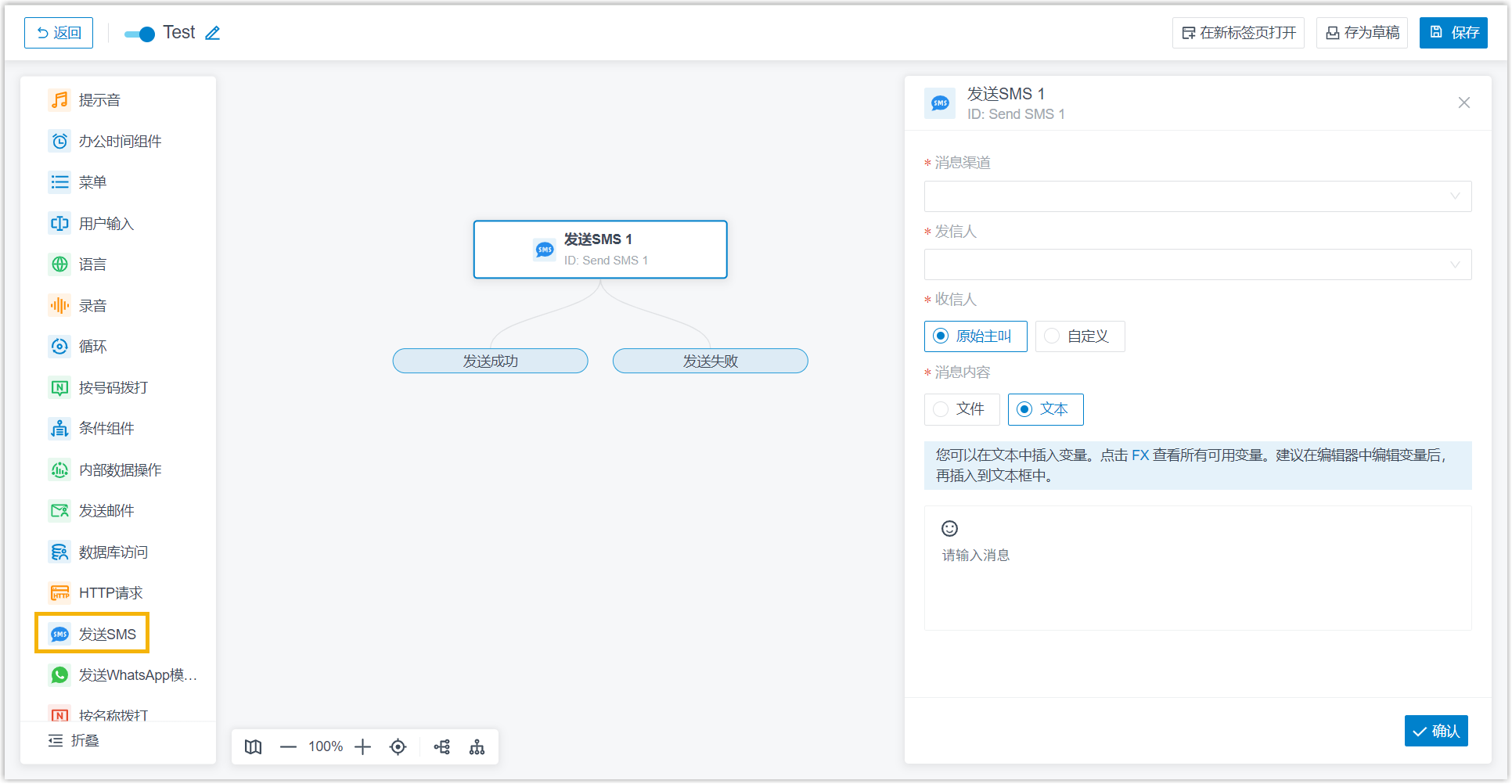The image size is (1512, 784).
Task: Open the 消息渠道 dropdown
Action: coord(1197,196)
